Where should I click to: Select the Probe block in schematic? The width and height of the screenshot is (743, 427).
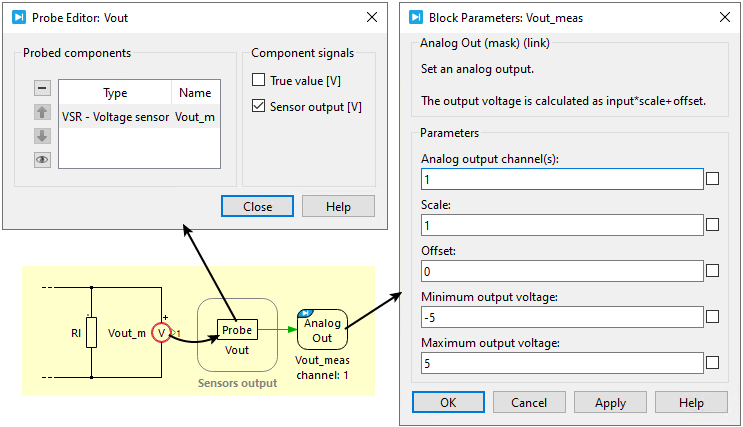tap(237, 330)
